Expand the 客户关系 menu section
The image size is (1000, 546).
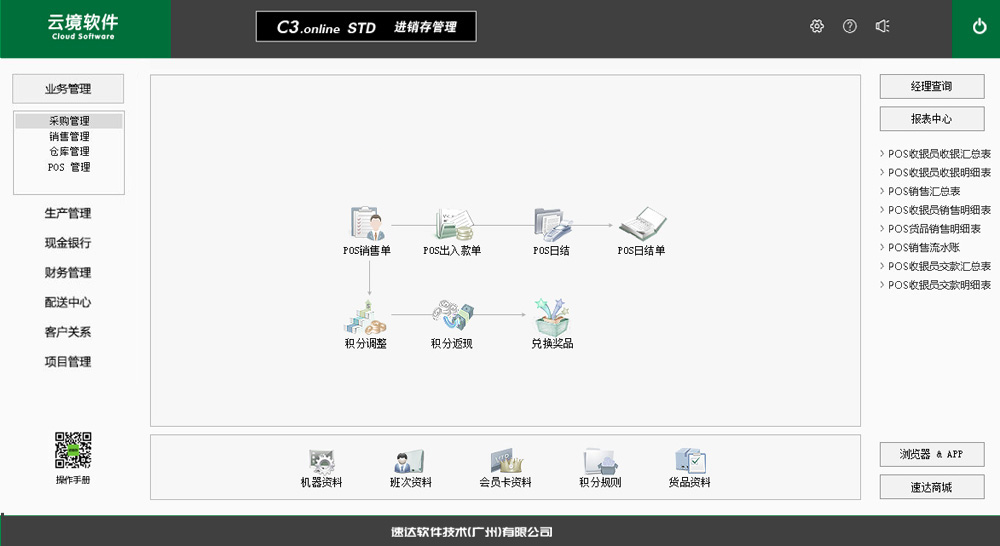point(68,332)
